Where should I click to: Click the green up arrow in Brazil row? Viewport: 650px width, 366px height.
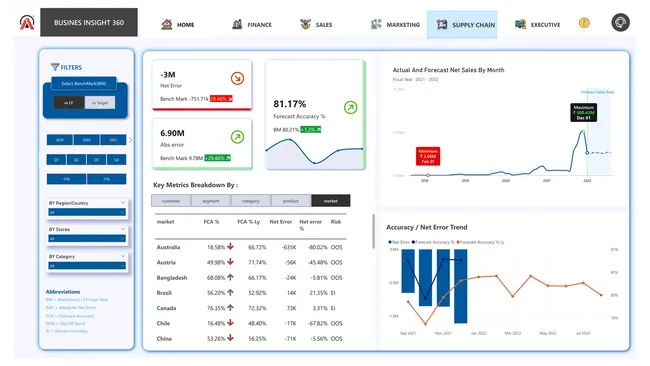tap(230, 292)
